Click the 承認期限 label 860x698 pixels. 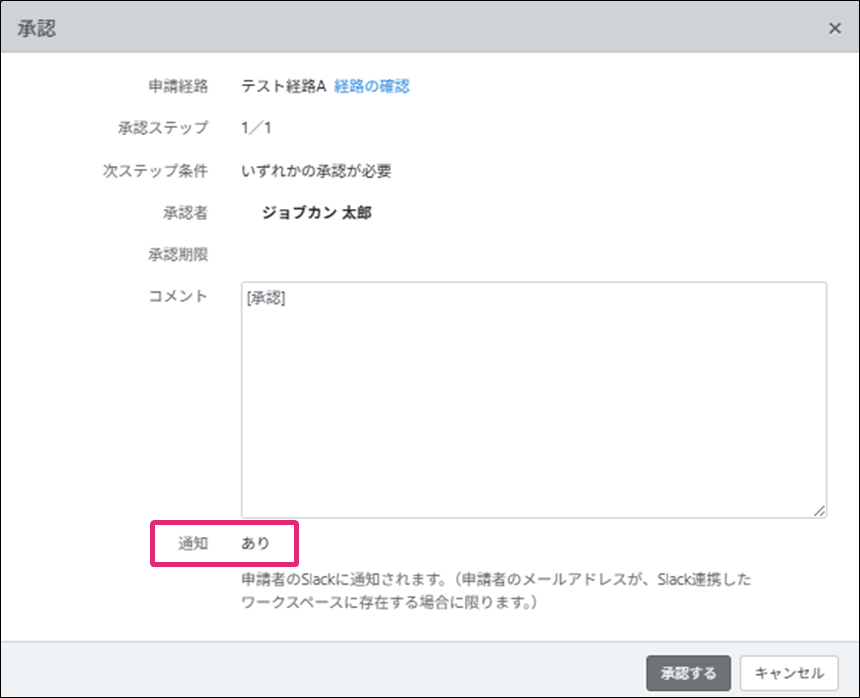click(x=178, y=255)
